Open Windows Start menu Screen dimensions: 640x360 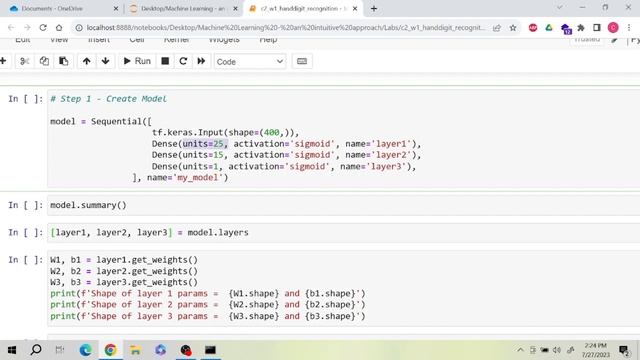[11, 350]
